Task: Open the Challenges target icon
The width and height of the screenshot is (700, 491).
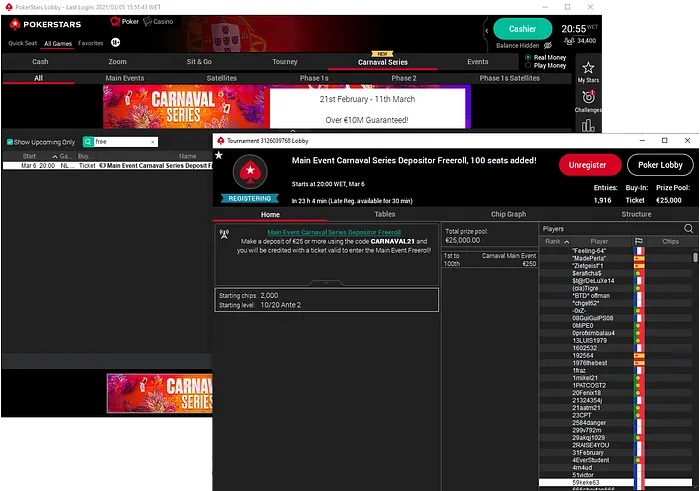Action: 588,97
